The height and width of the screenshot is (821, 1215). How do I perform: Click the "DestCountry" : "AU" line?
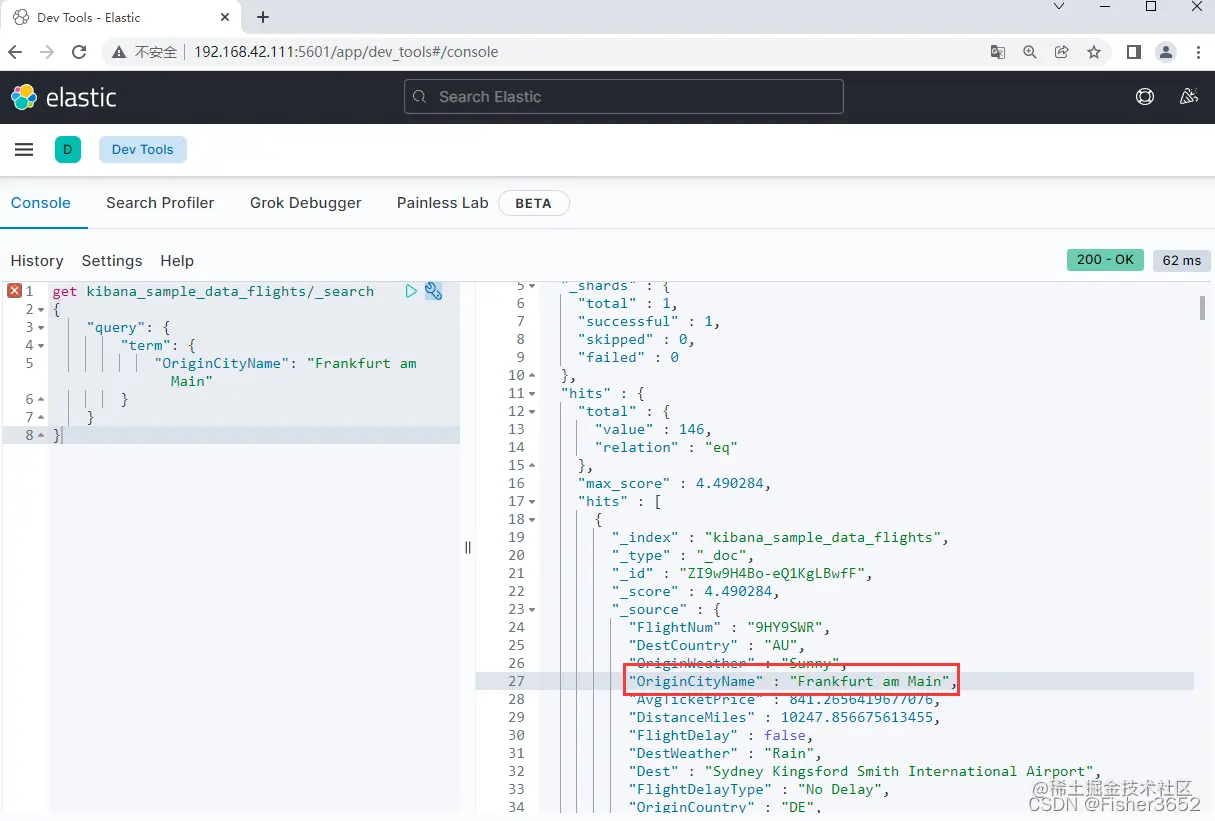[717, 645]
